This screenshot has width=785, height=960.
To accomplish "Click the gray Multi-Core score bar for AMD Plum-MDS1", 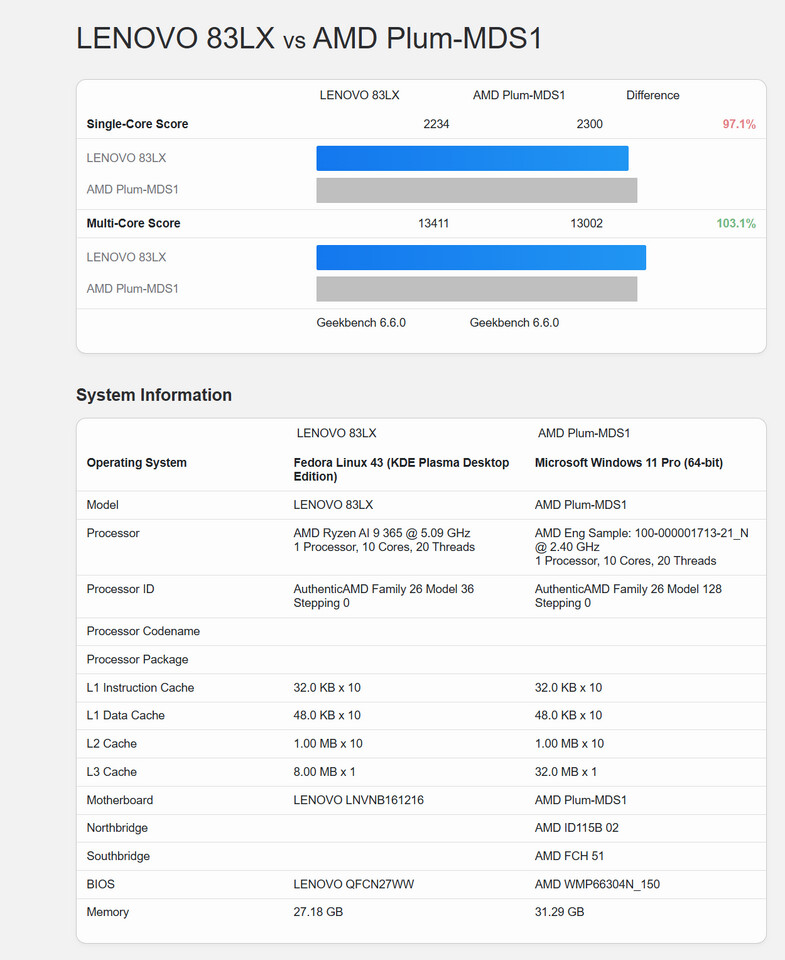I will coord(476,289).
